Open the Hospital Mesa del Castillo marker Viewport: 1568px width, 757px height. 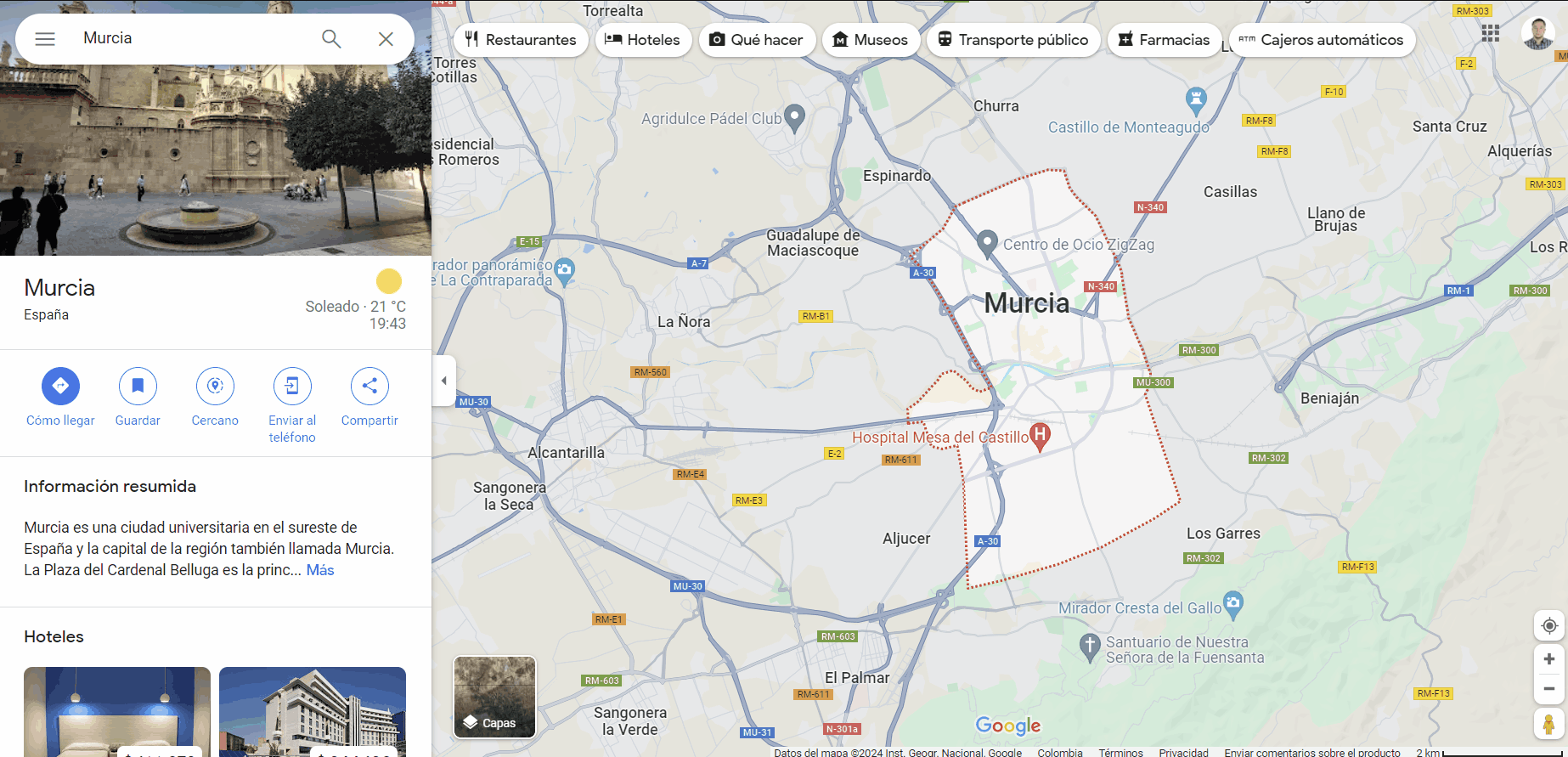pyautogui.click(x=1040, y=436)
